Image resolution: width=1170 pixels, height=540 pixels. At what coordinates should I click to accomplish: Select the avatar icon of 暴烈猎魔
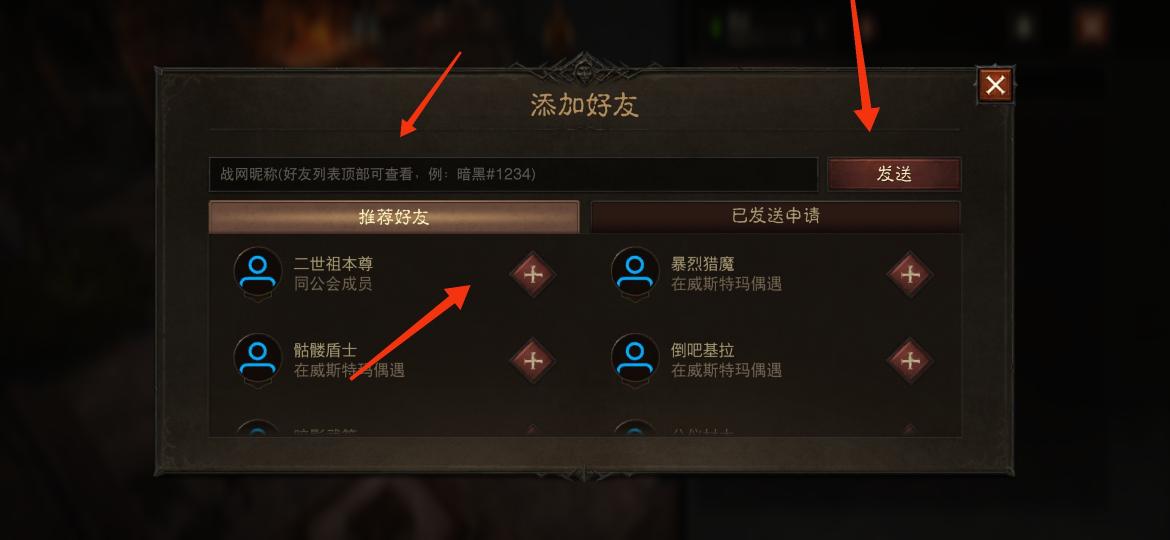(635, 273)
